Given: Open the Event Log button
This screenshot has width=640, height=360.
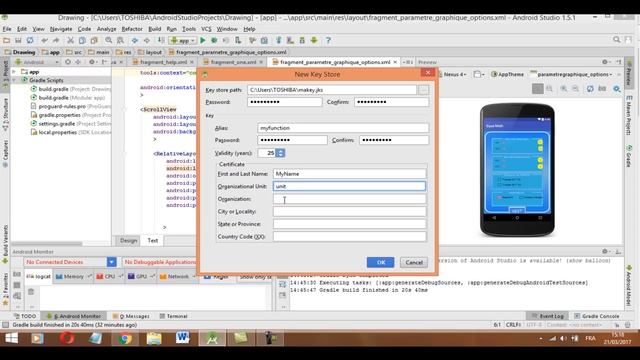Looking at the screenshot, I should click(x=547, y=316).
